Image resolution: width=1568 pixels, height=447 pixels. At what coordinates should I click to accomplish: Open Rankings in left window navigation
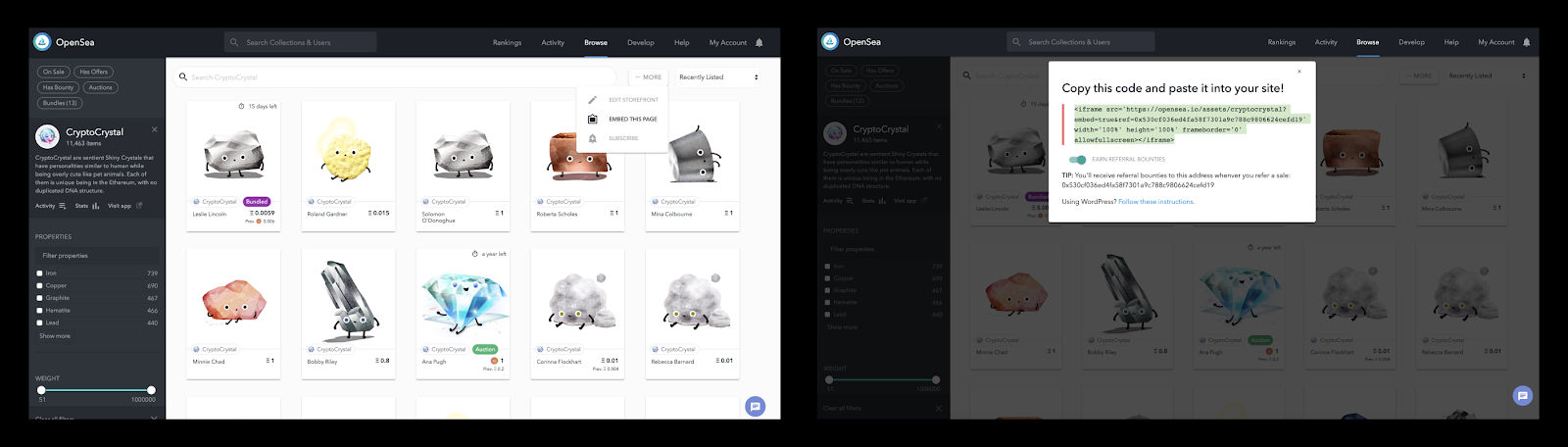(507, 42)
